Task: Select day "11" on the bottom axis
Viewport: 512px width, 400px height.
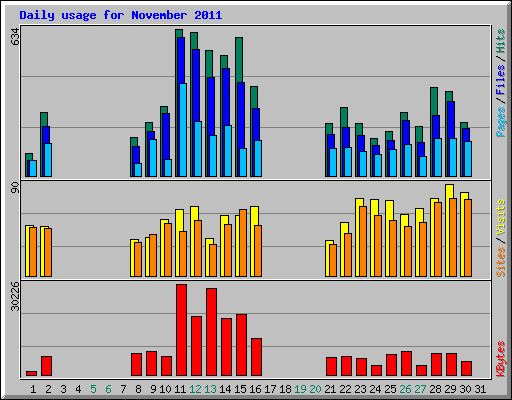Action: pyautogui.click(x=180, y=389)
